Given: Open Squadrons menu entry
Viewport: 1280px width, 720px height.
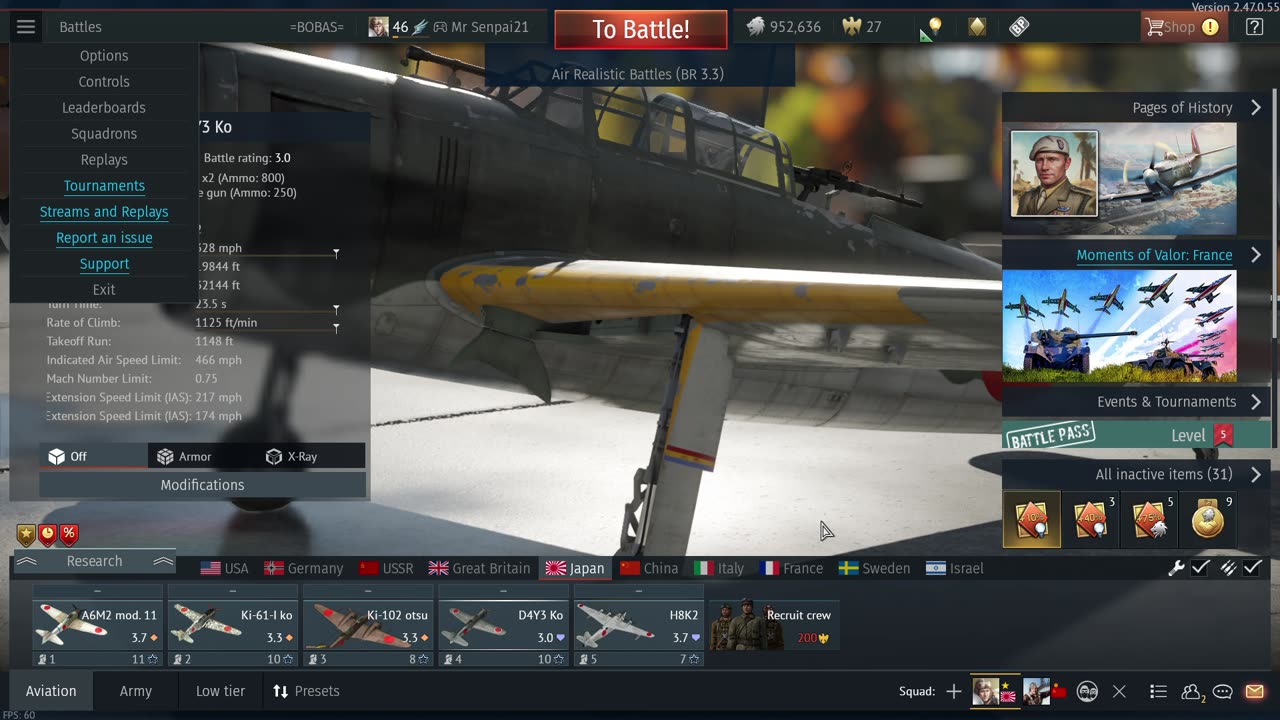Looking at the screenshot, I should pyautogui.click(x=104, y=134).
